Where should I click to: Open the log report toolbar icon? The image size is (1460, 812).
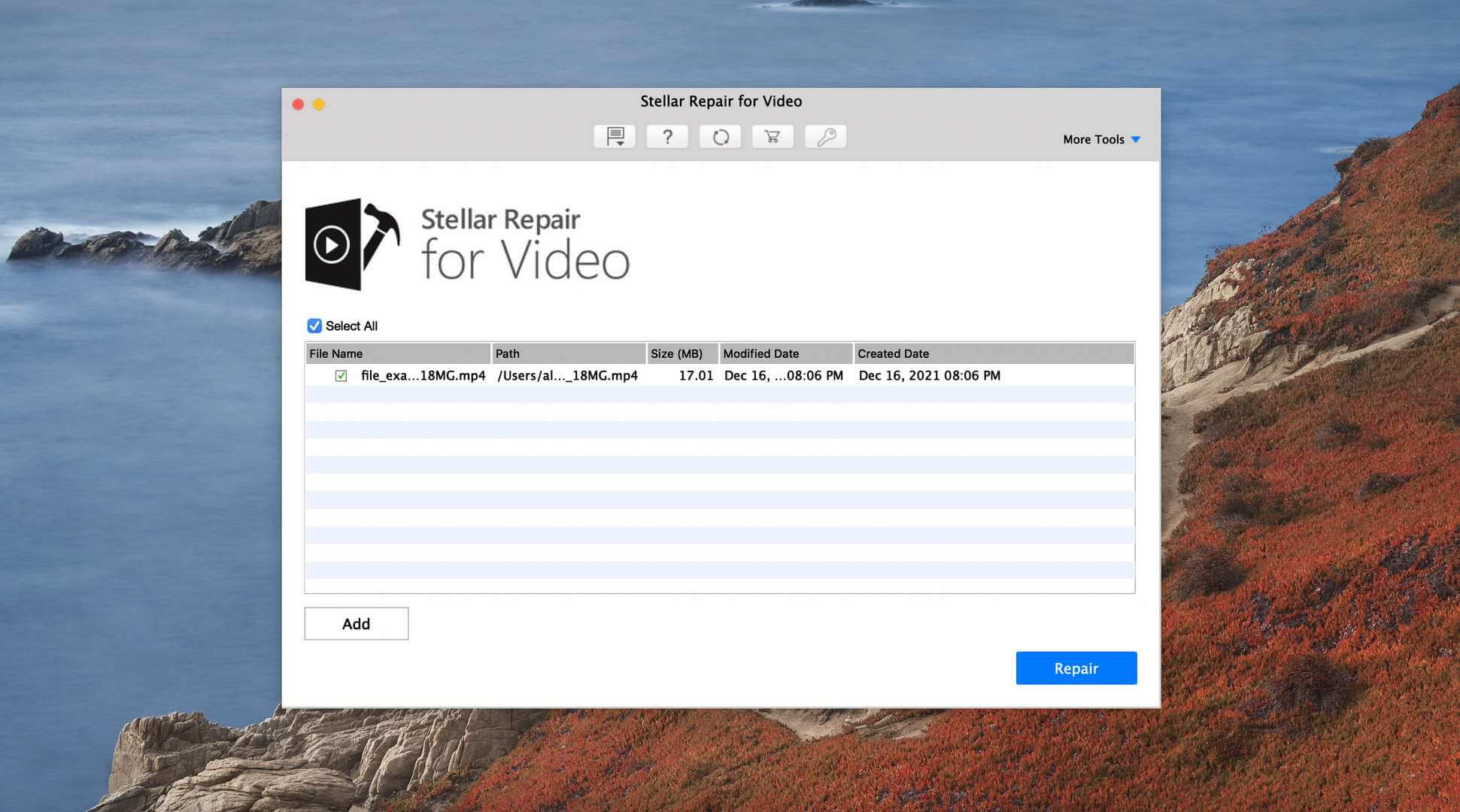click(615, 137)
